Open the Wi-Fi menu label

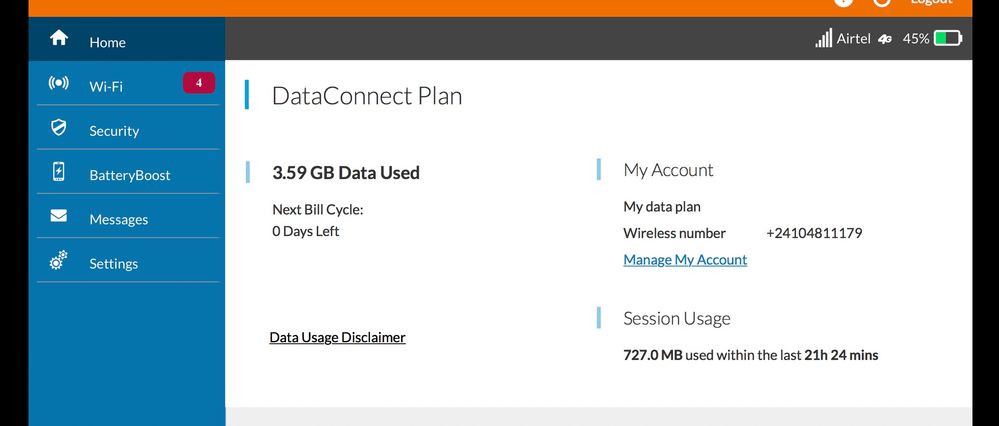click(x=106, y=87)
